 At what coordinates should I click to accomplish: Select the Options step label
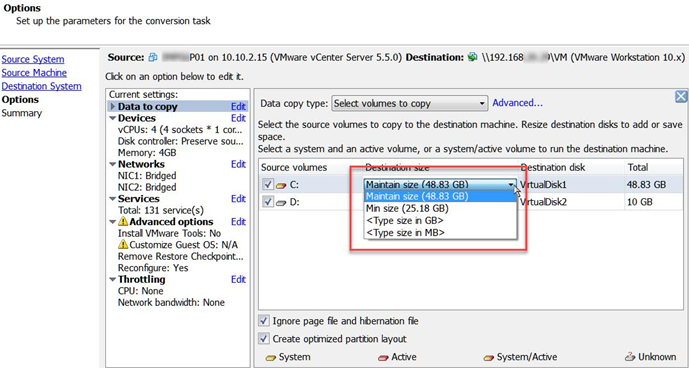tap(20, 100)
